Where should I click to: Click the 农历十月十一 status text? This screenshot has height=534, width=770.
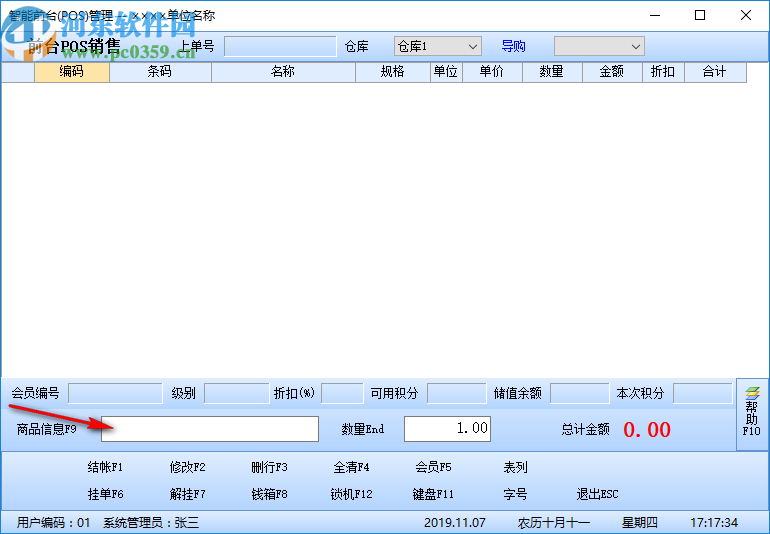[x=553, y=523]
